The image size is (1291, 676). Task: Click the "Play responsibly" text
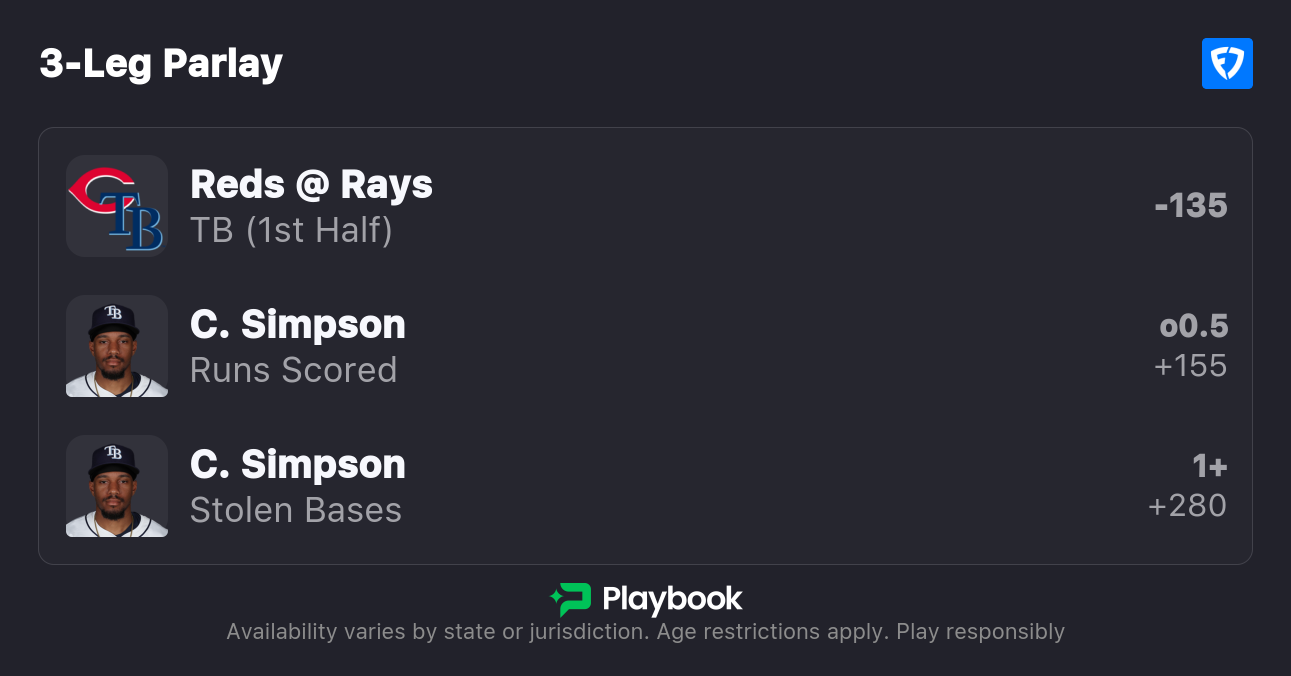(x=980, y=632)
